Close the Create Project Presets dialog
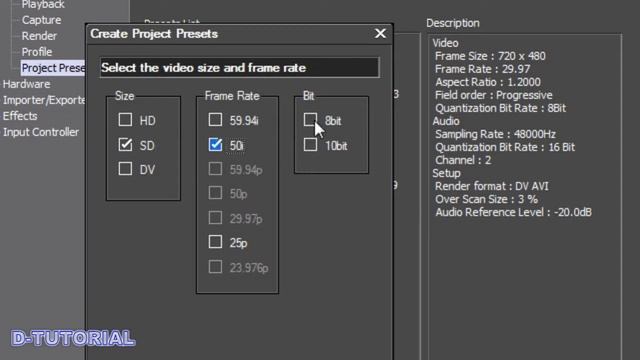 [380, 33]
